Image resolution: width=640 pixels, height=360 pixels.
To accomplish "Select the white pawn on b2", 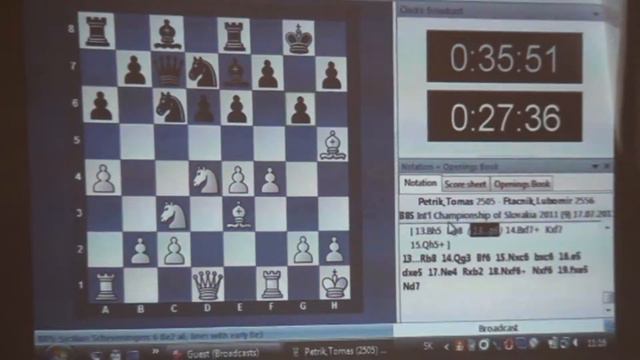I will pos(140,251).
